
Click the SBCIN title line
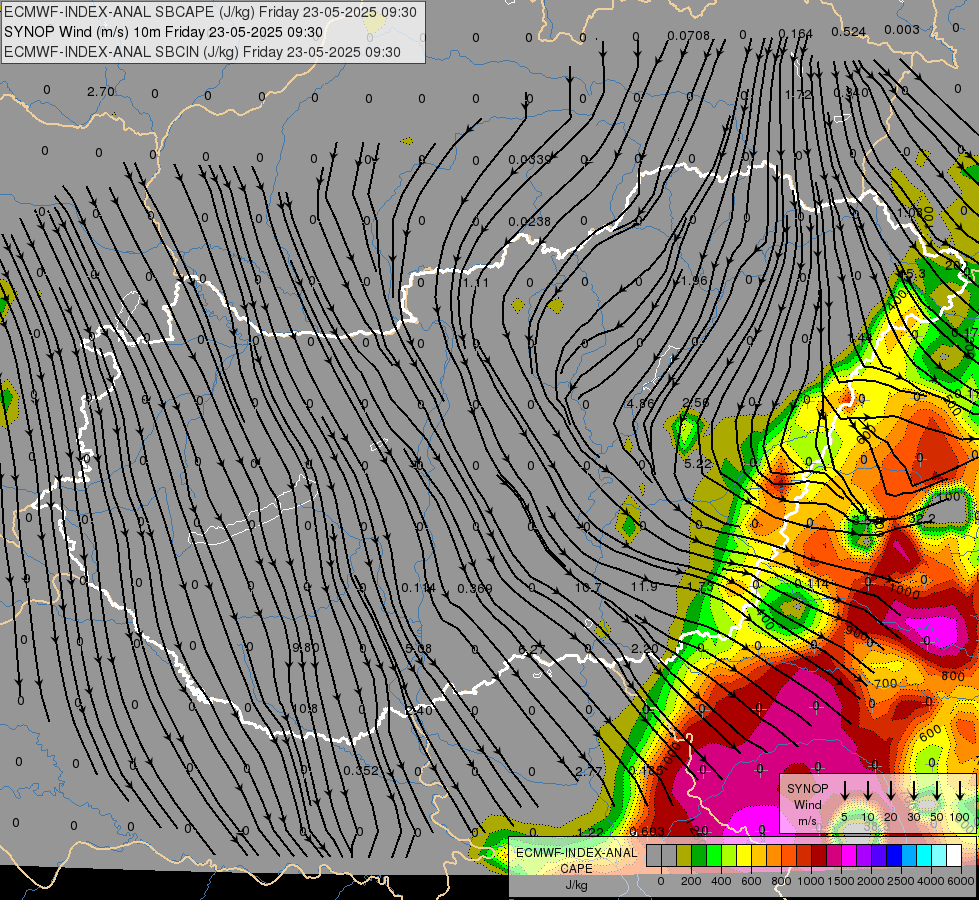(x=202, y=52)
